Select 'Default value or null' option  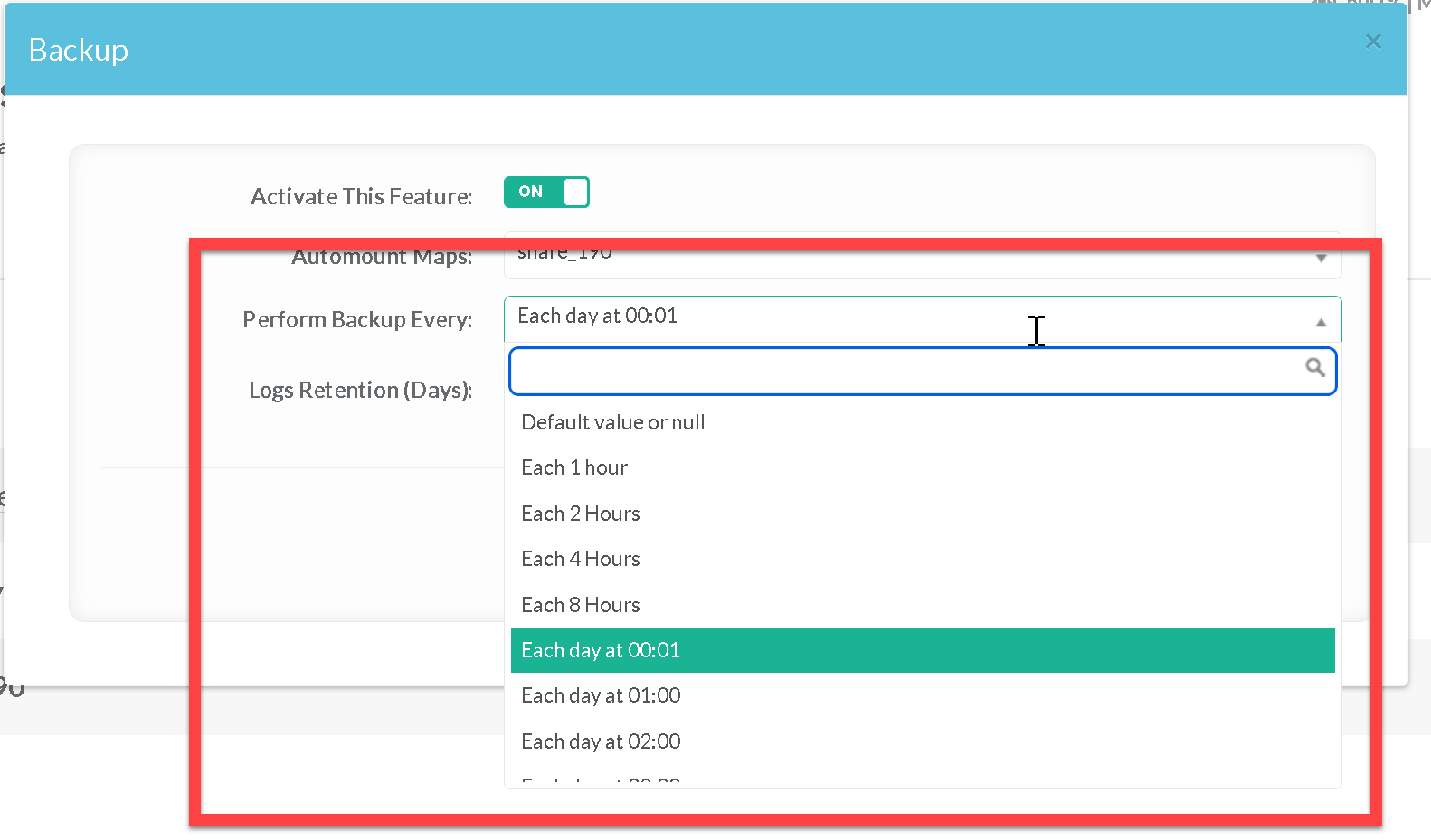(612, 422)
